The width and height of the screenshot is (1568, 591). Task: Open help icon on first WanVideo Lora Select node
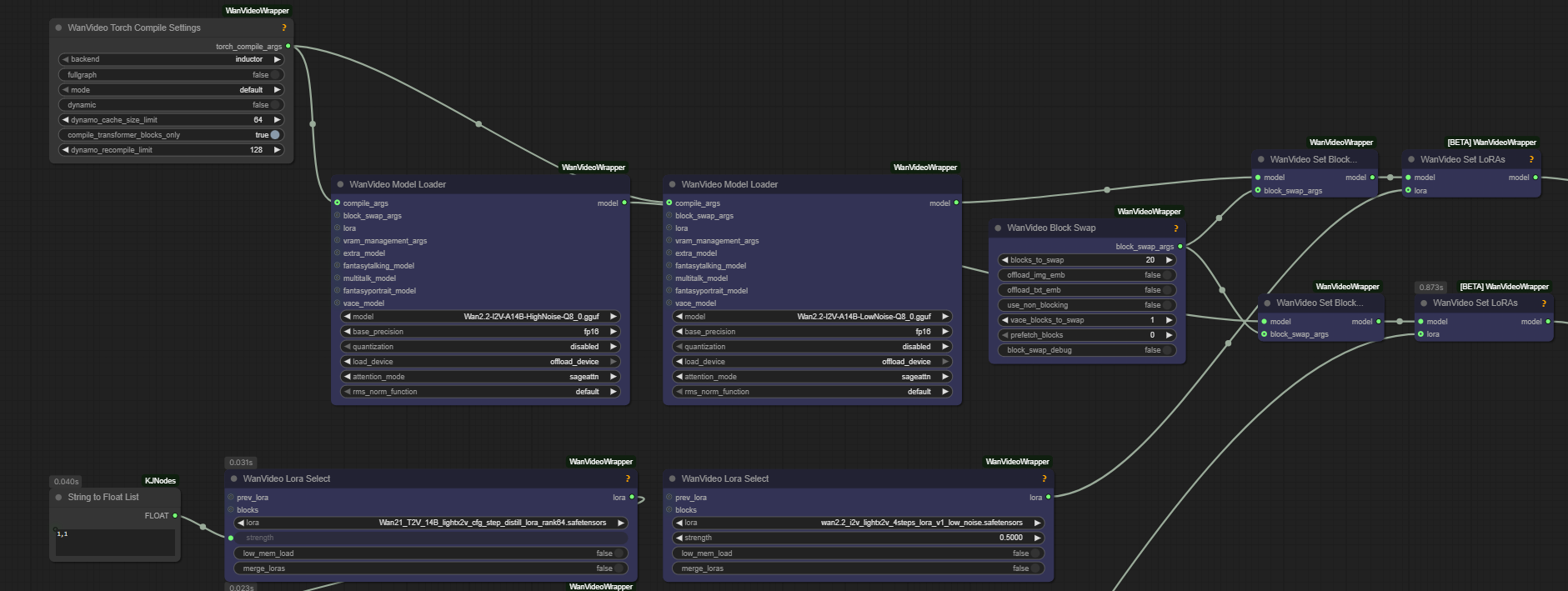[628, 478]
